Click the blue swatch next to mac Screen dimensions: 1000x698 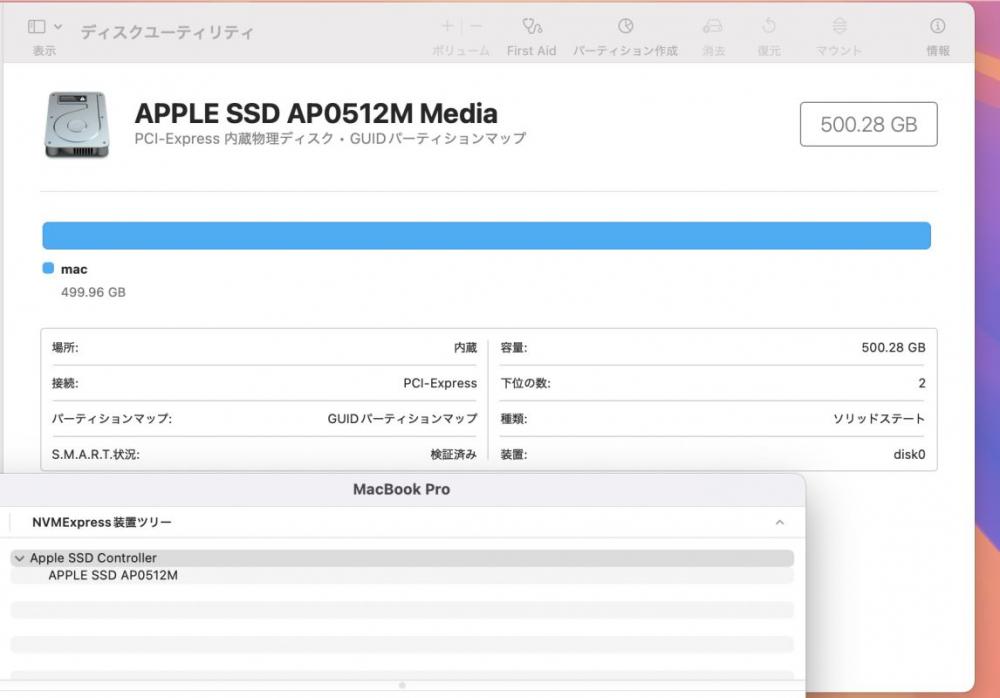pos(48,268)
